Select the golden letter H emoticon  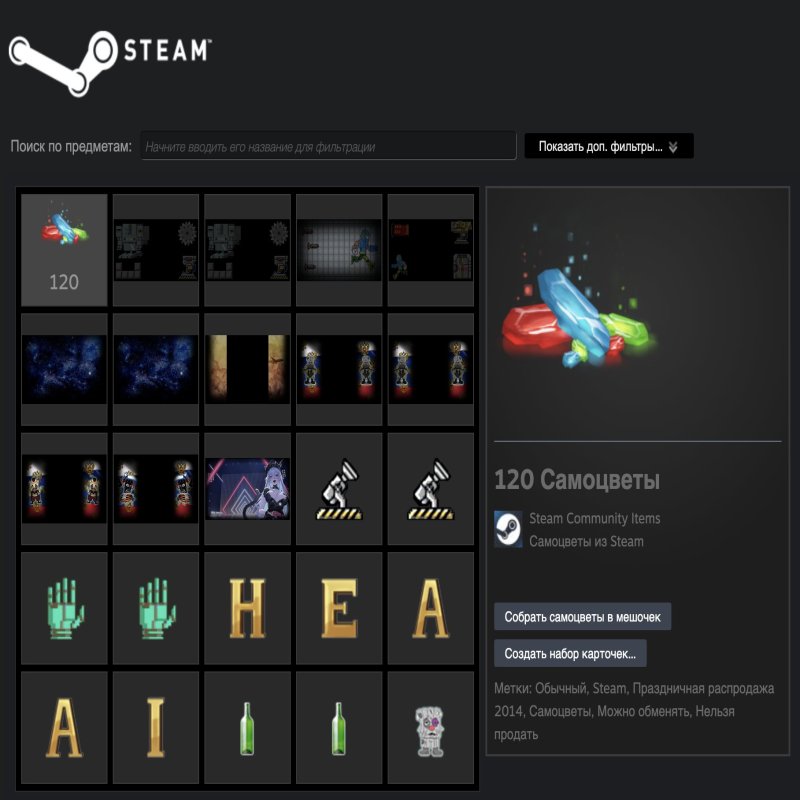247,608
